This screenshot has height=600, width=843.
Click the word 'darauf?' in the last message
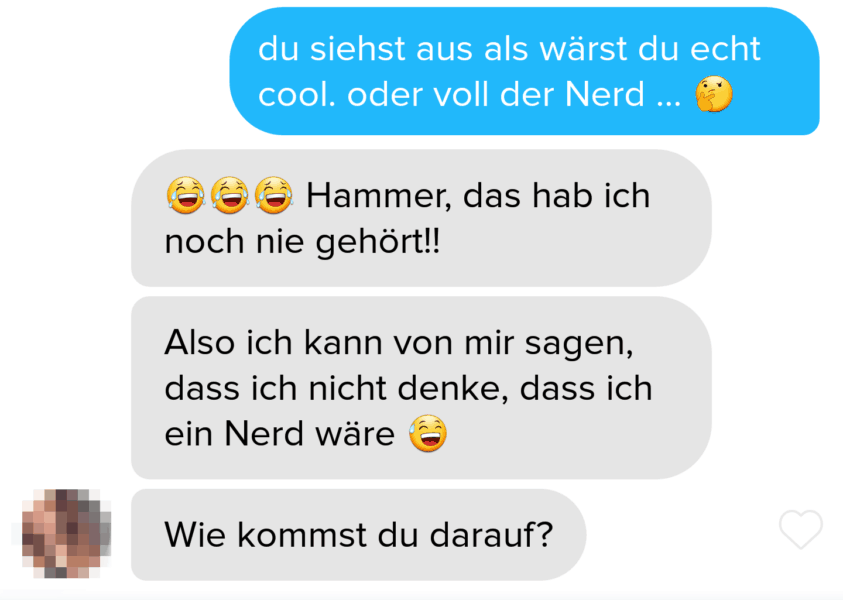[491, 535]
